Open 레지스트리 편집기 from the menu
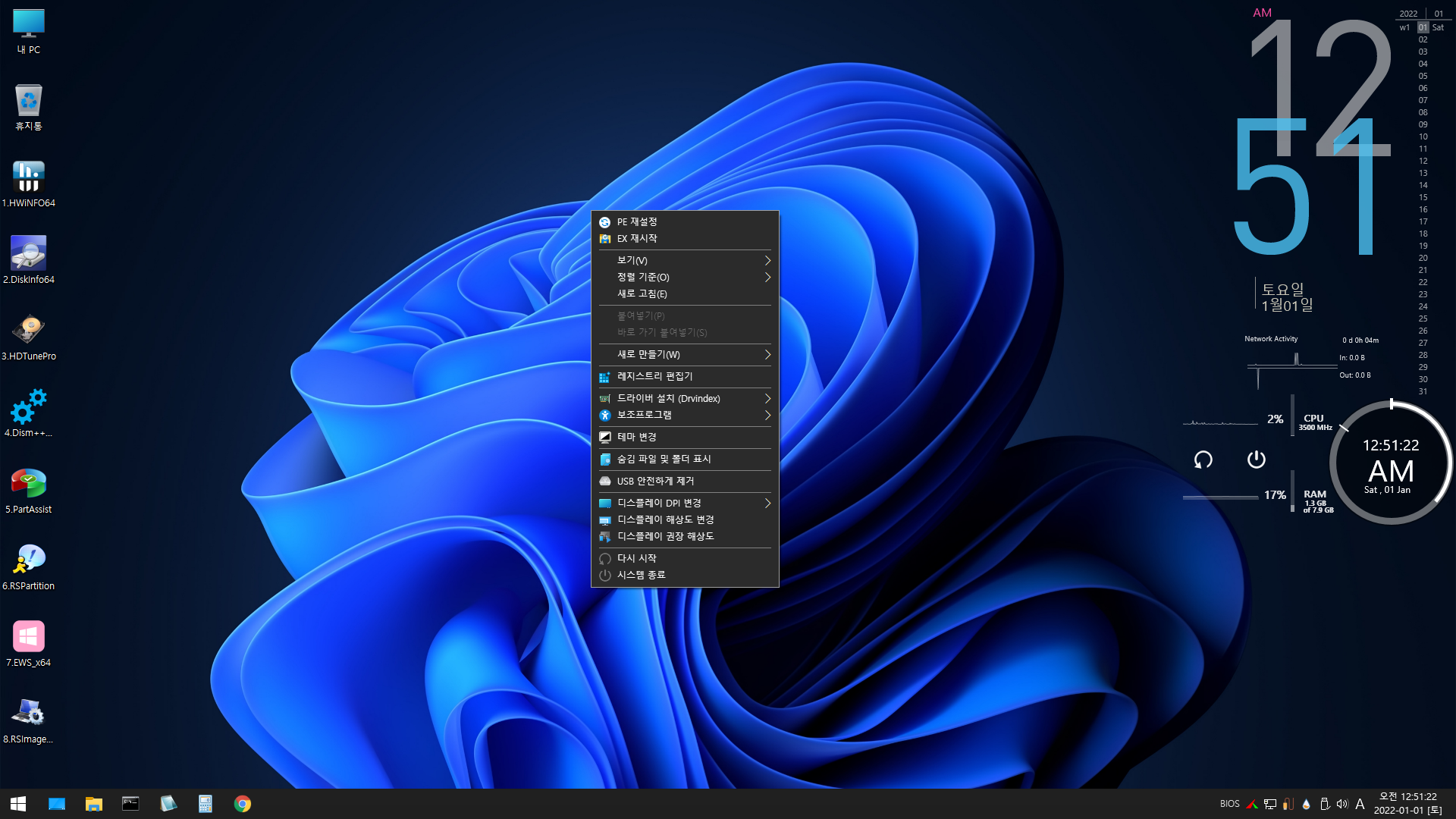Viewport: 1456px width, 819px height. pyautogui.click(x=685, y=377)
